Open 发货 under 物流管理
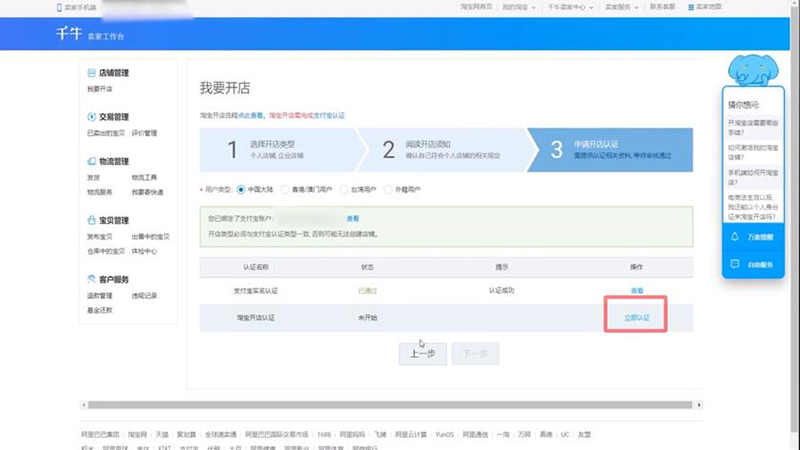Image resolution: width=800 pixels, height=450 pixels. tap(93, 178)
